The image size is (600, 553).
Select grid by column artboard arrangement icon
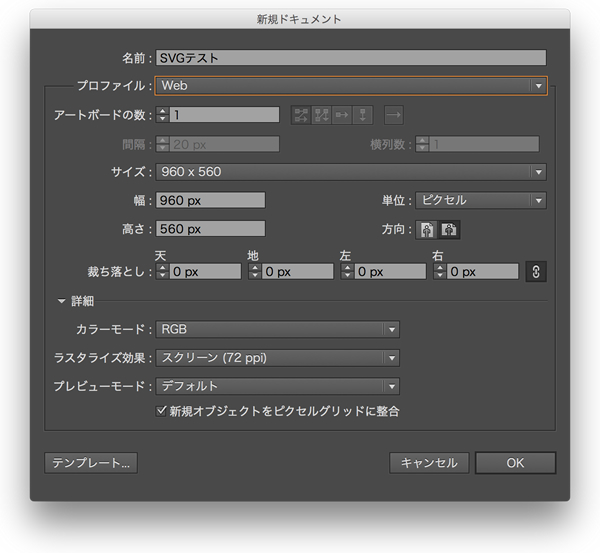(321, 115)
